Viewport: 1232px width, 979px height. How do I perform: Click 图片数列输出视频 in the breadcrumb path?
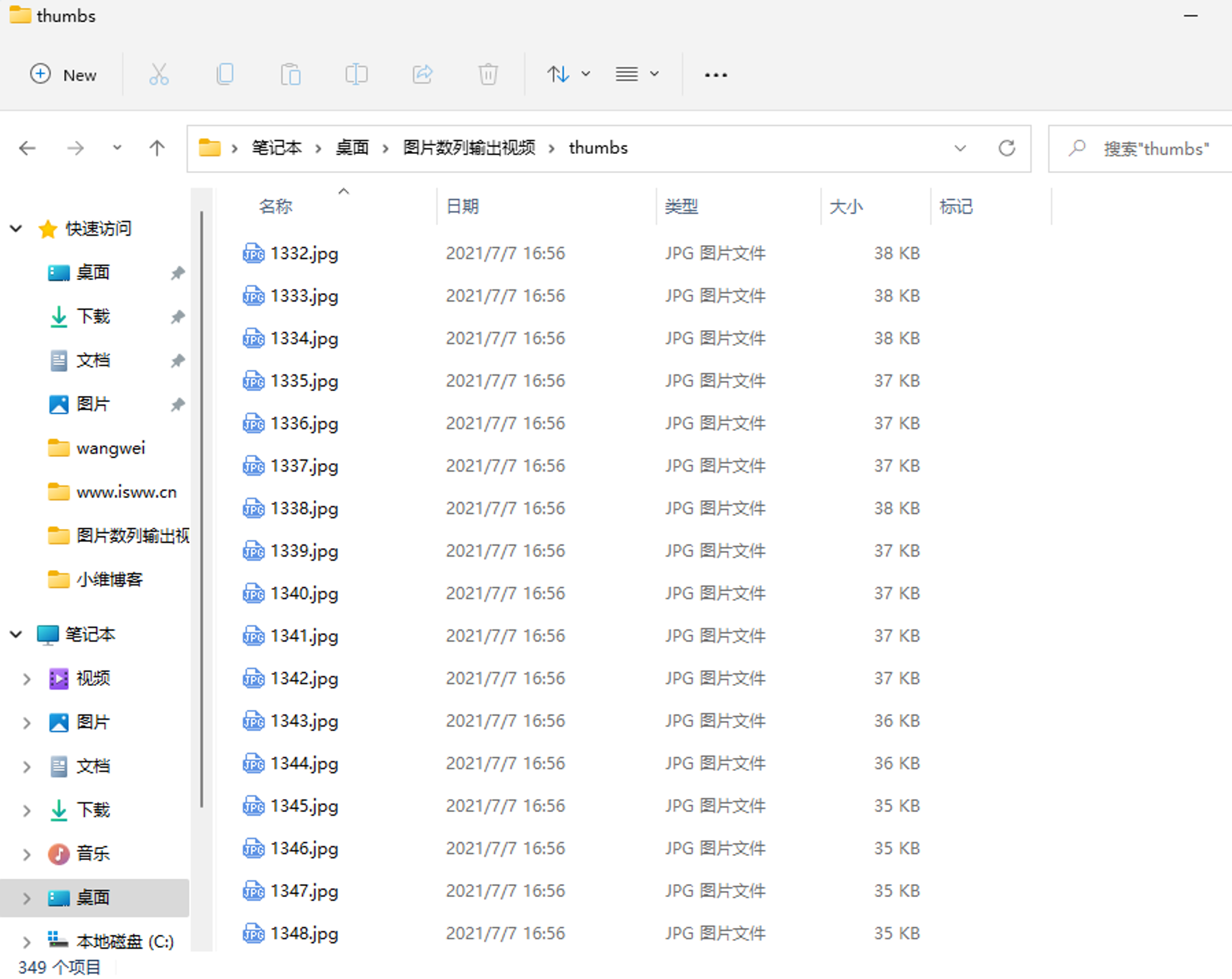469,148
